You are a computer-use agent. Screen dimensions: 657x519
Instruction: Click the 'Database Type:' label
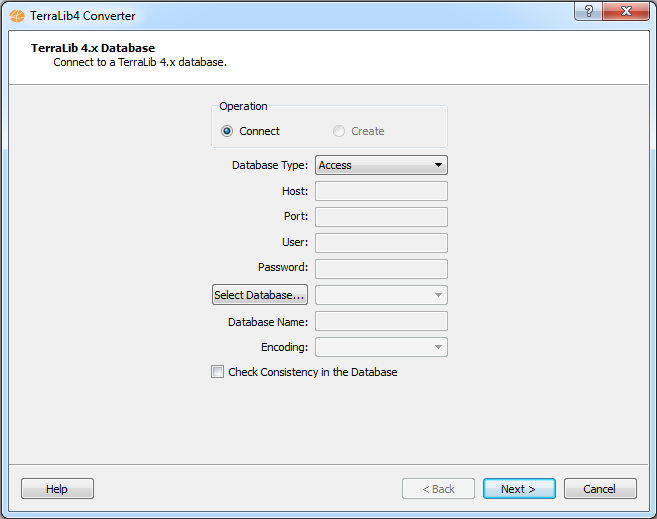[x=270, y=165]
